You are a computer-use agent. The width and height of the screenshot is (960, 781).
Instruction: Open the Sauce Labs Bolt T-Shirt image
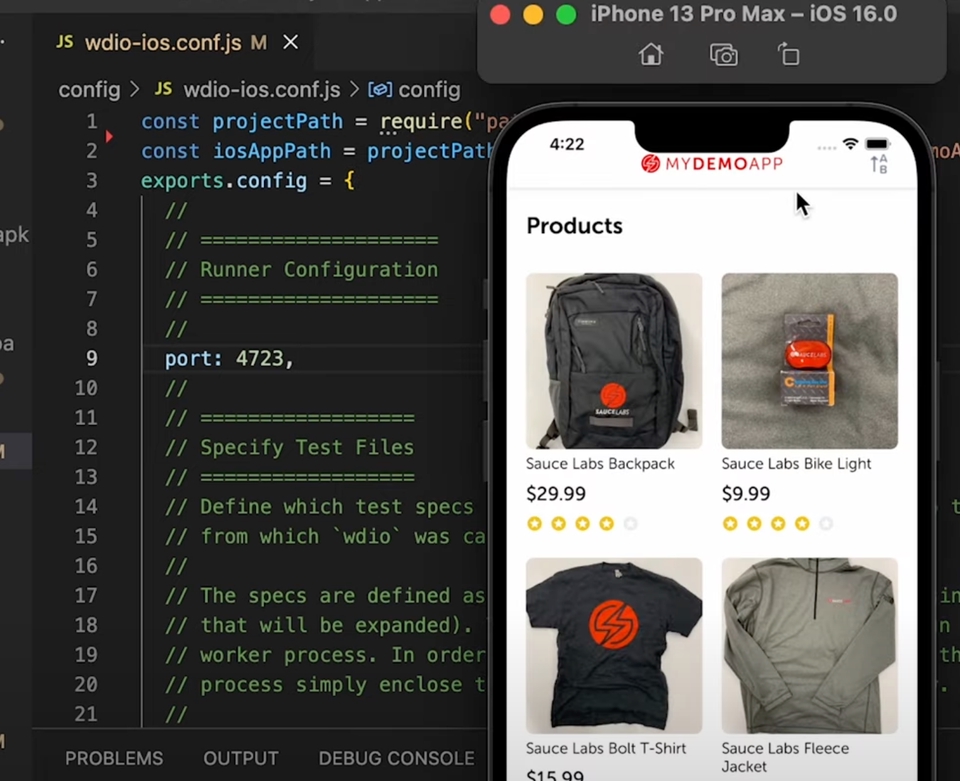point(614,646)
